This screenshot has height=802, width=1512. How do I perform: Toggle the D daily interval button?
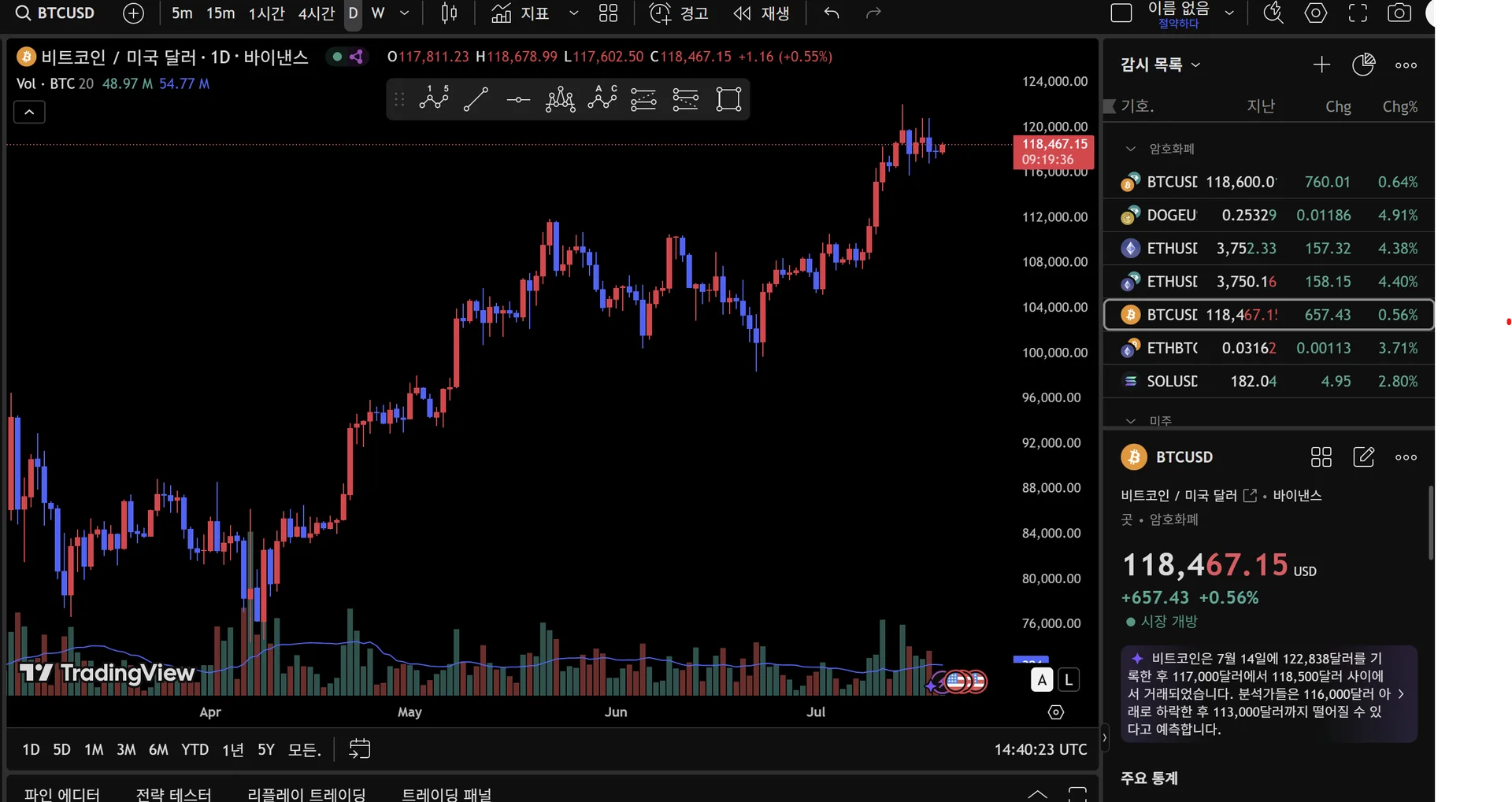[x=353, y=13]
